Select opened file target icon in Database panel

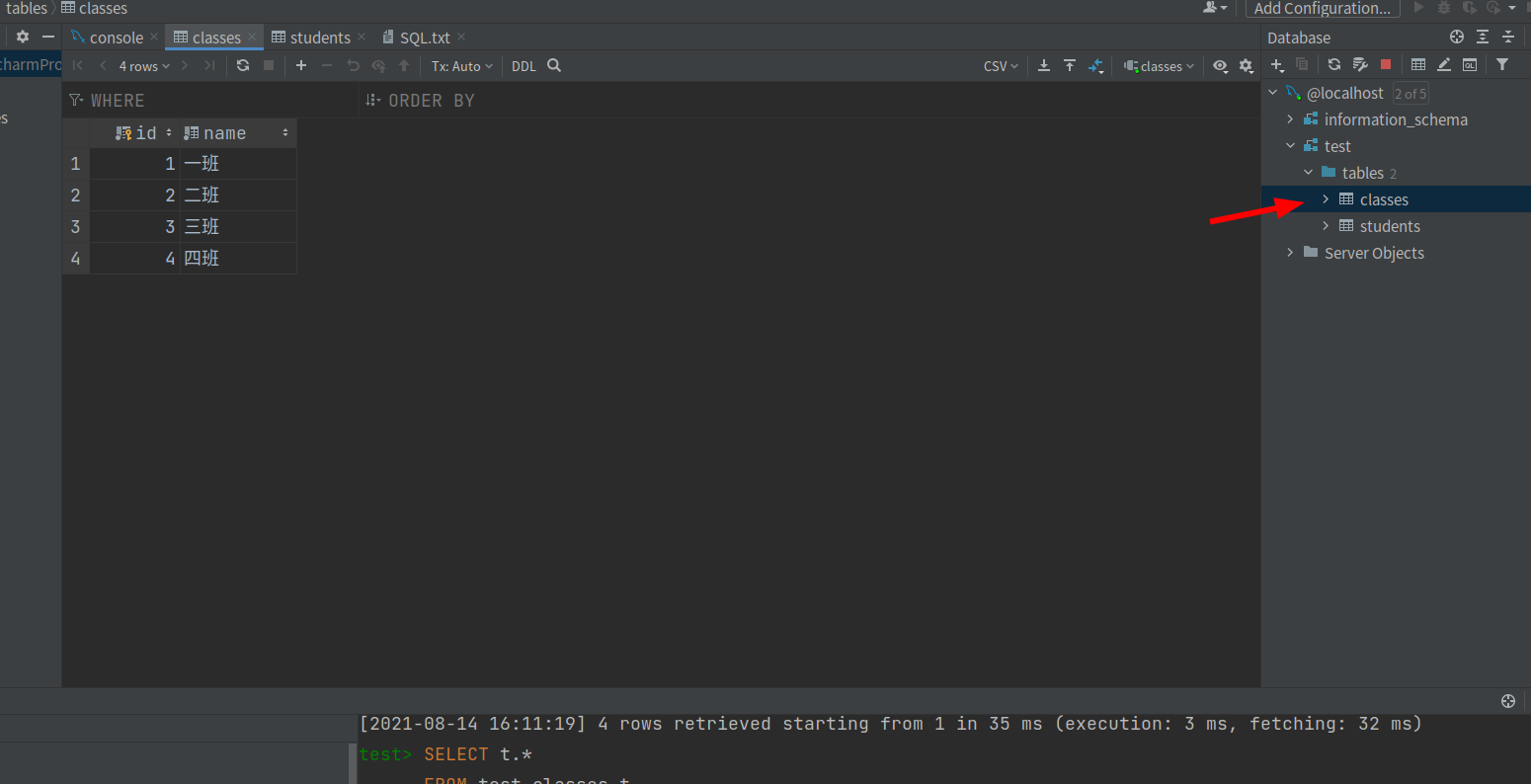coord(1457,38)
